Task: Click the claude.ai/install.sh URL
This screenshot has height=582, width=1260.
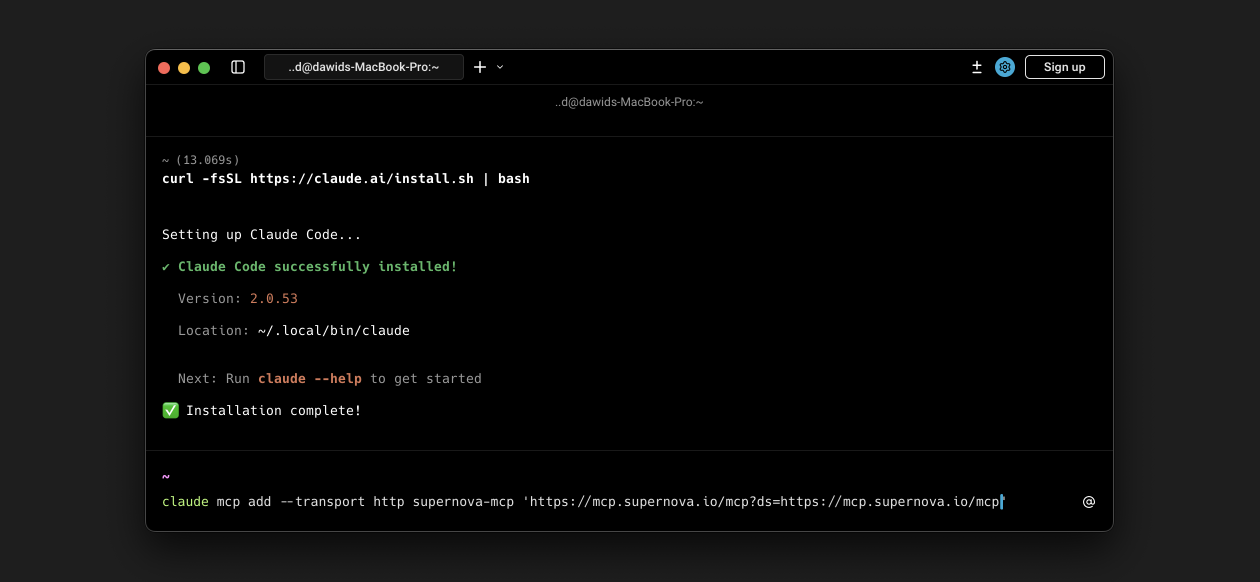Action: tap(361, 179)
